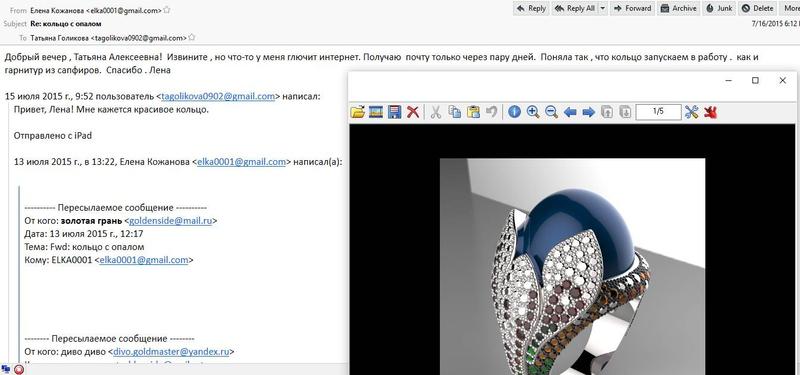Click 'Тема: Fwd: кольцо с опалом' line

[x=84, y=246]
